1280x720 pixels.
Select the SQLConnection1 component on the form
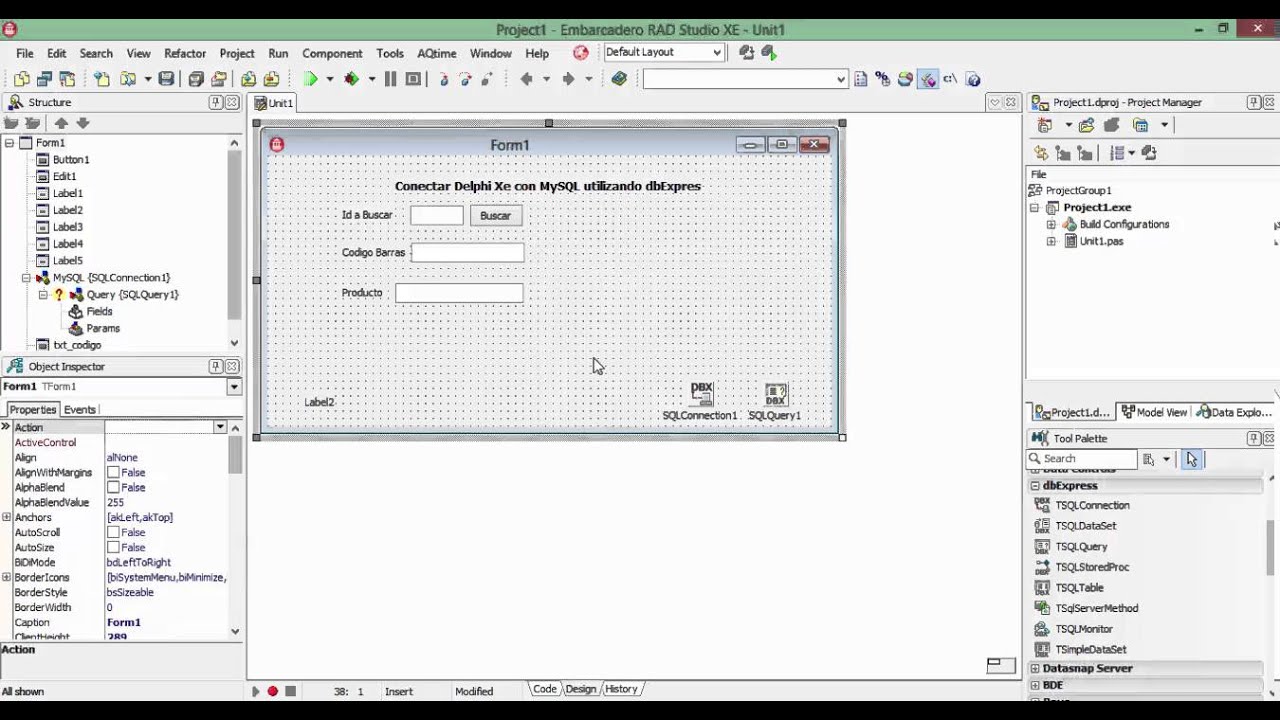click(x=701, y=392)
